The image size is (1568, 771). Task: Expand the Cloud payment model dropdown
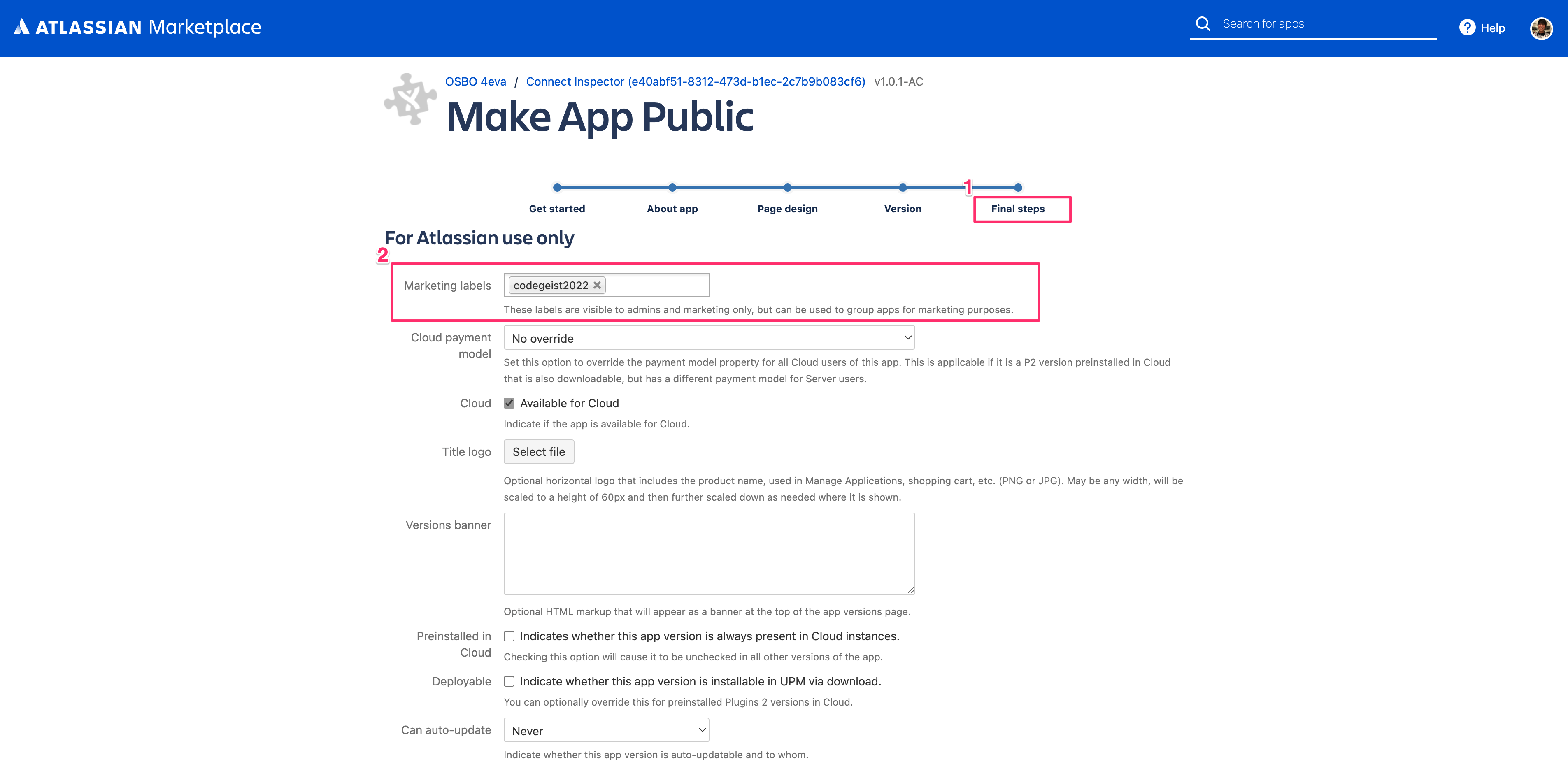pos(709,338)
